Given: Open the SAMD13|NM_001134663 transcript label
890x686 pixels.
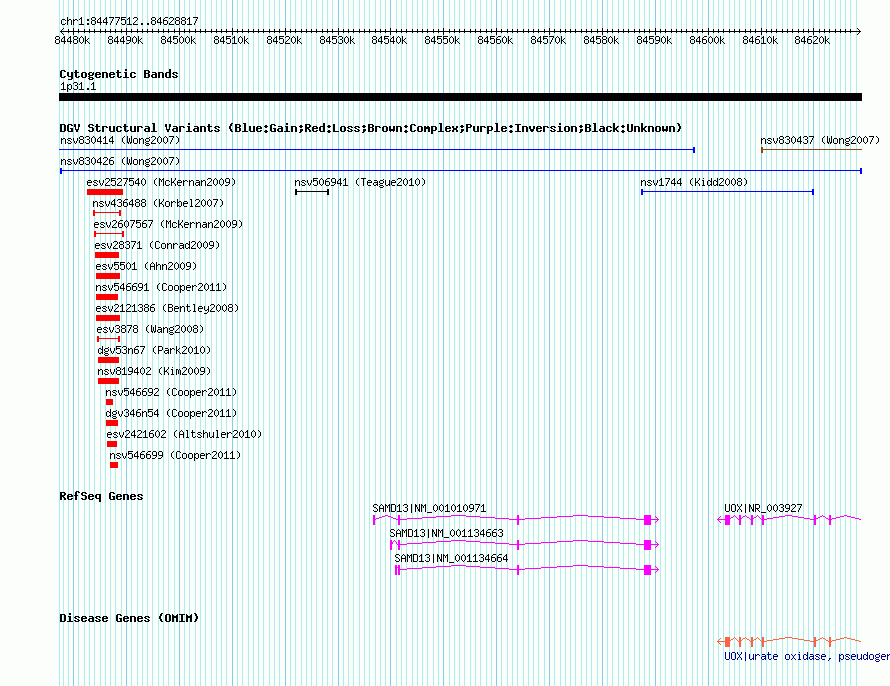Looking at the screenshot, I should 447,533.
